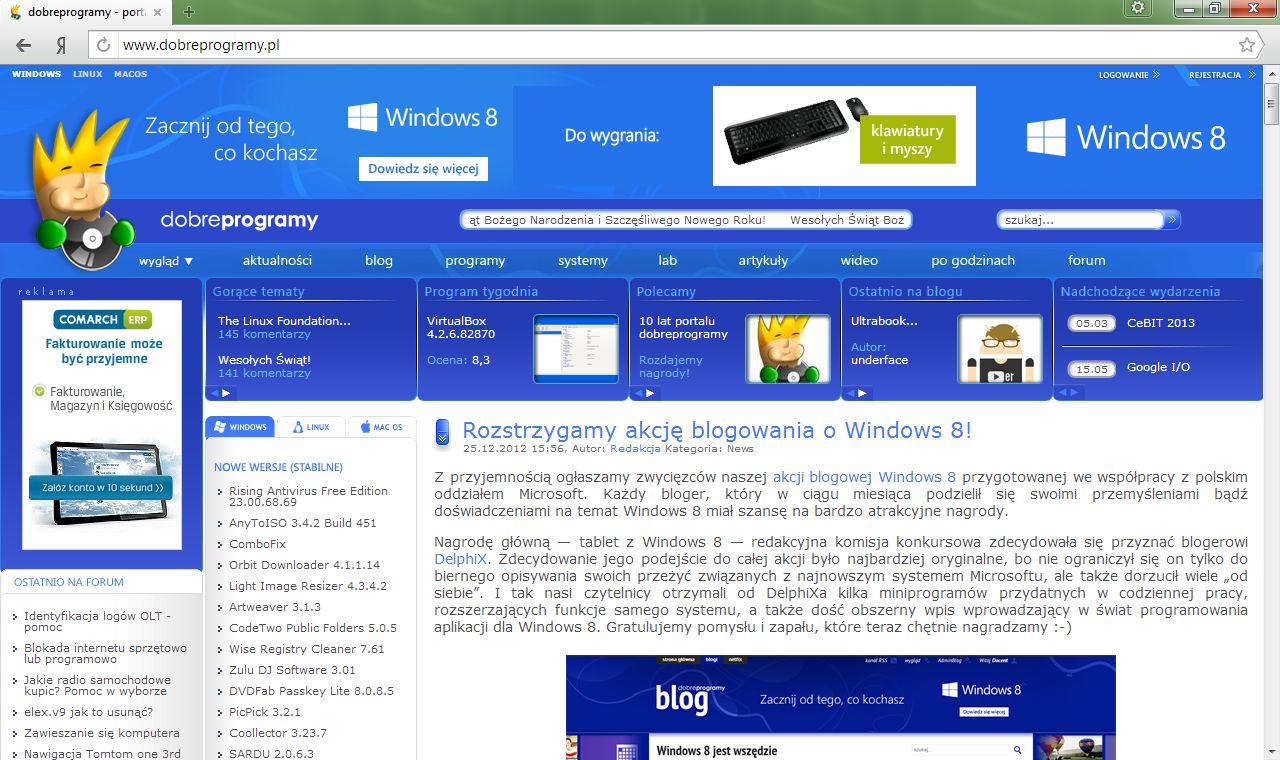
Task: Click the scrollbar up arrow
Action: click(1271, 74)
